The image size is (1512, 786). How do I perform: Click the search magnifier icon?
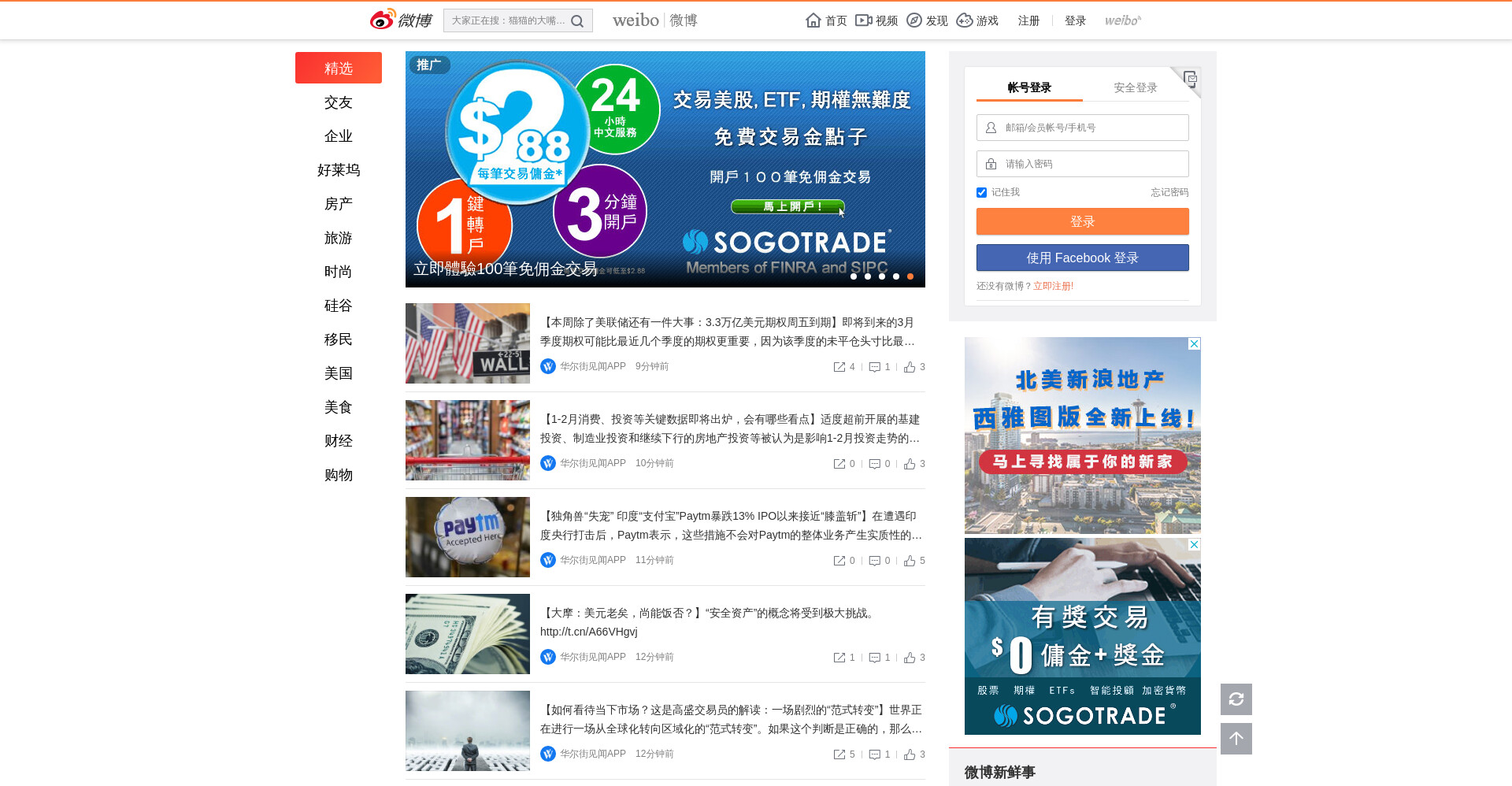click(577, 21)
